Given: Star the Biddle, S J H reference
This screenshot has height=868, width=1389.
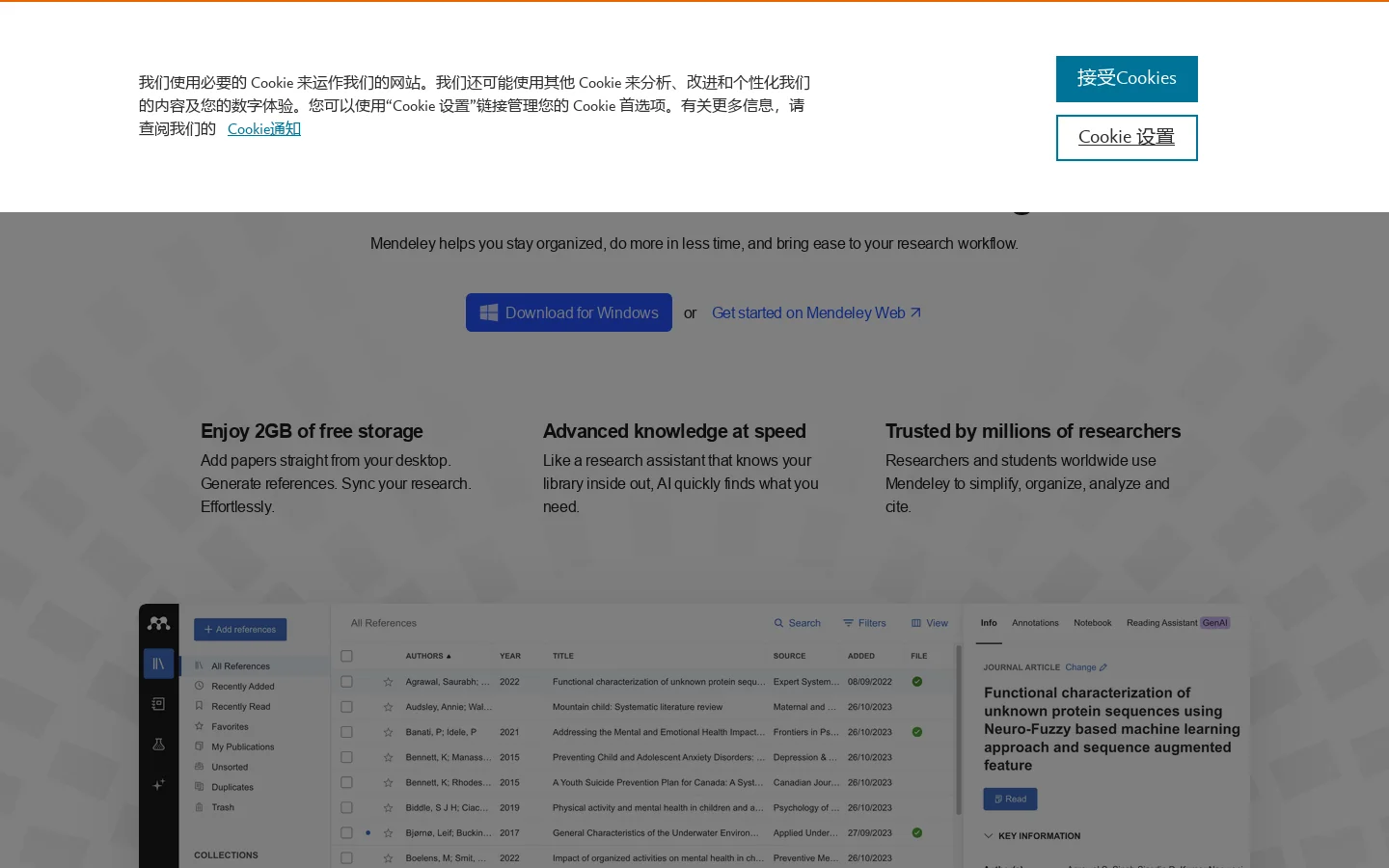Looking at the screenshot, I should [x=388, y=807].
